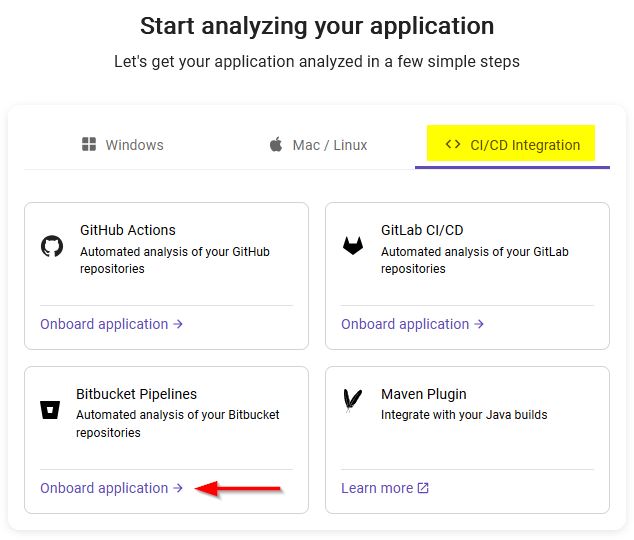
Task: Select the GitHub Actions card title
Action: (x=128, y=230)
